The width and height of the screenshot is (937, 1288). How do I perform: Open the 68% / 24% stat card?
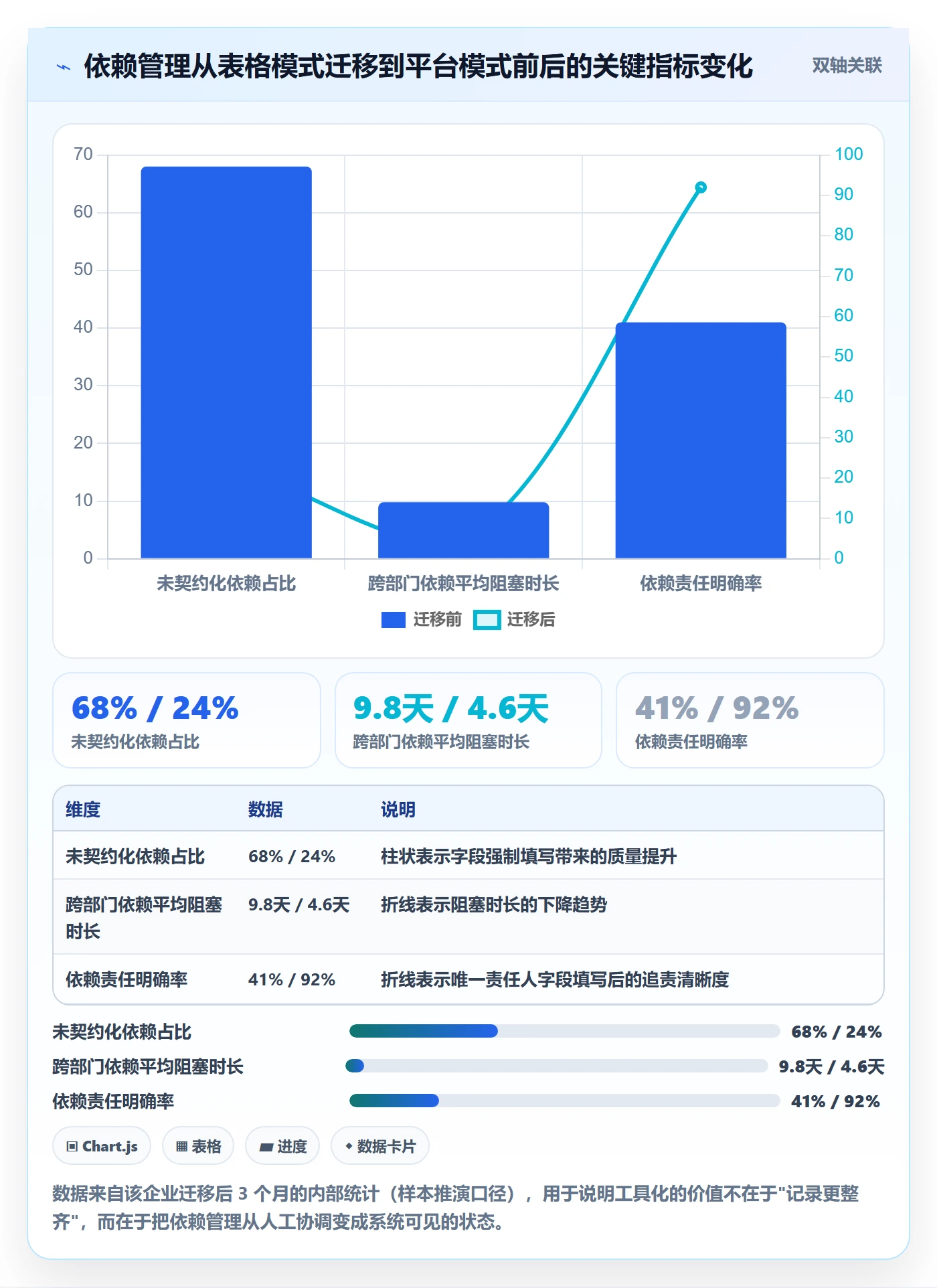[x=187, y=720]
